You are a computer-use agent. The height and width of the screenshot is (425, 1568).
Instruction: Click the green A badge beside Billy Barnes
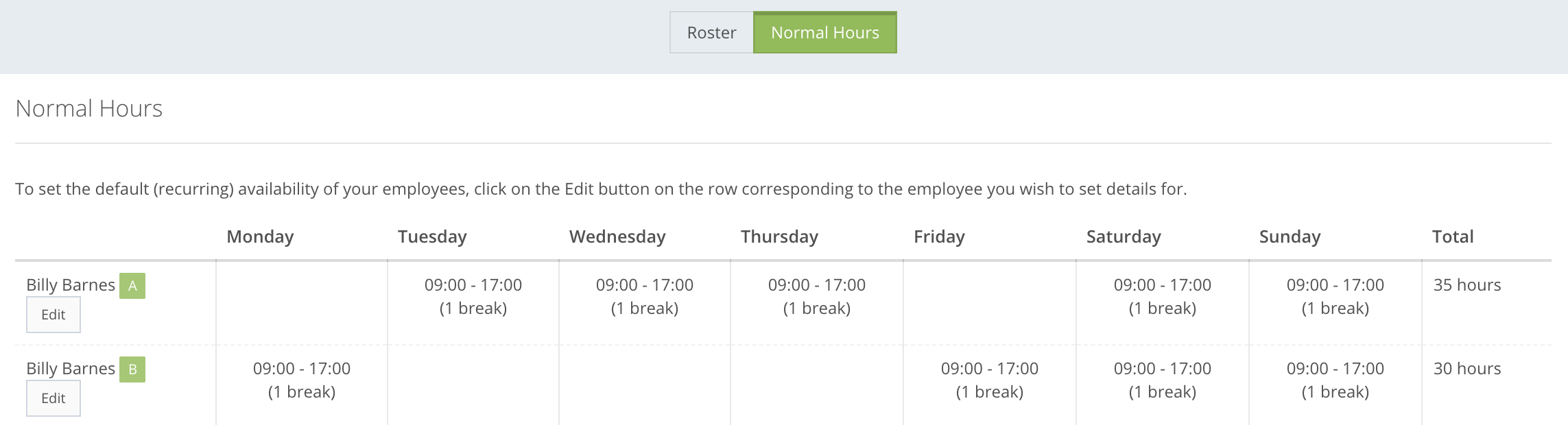click(132, 286)
